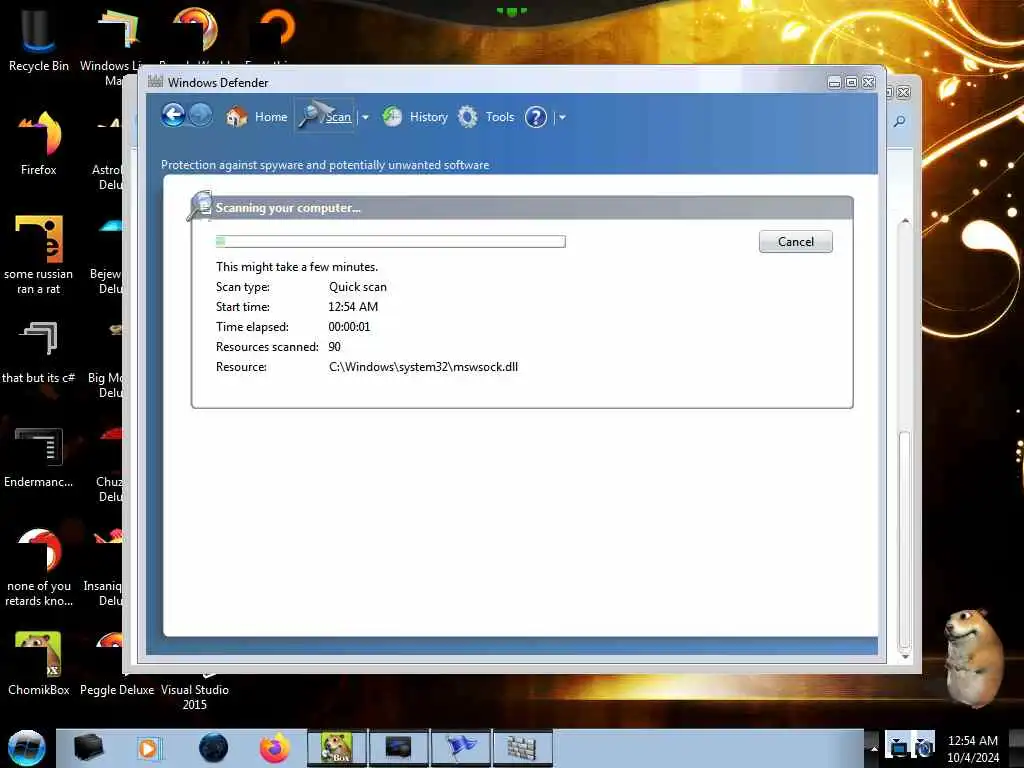
Task: Click the black box taskbar icon
Action: click(89, 748)
